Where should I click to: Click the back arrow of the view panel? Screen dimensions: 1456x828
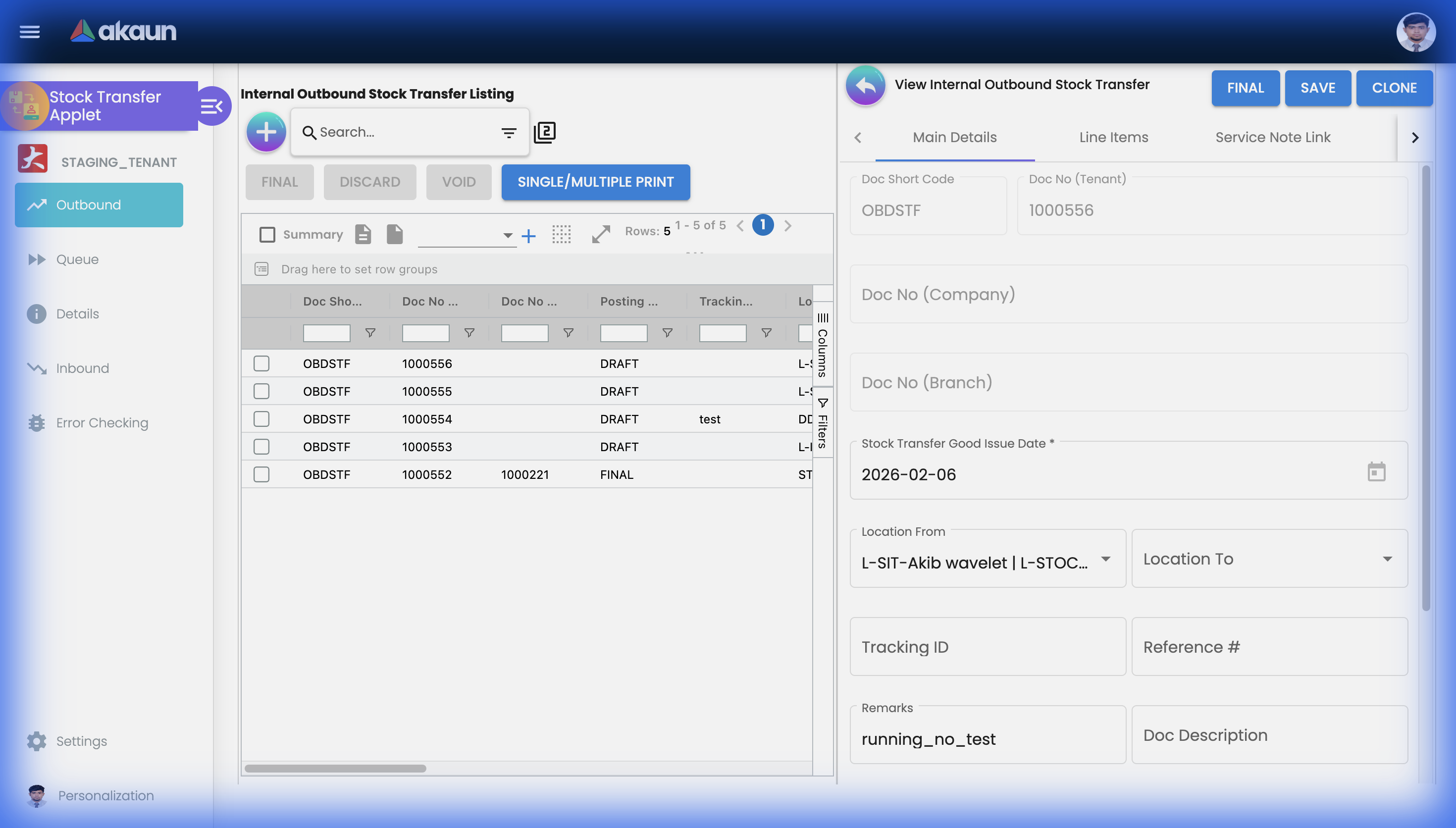pyautogui.click(x=865, y=86)
